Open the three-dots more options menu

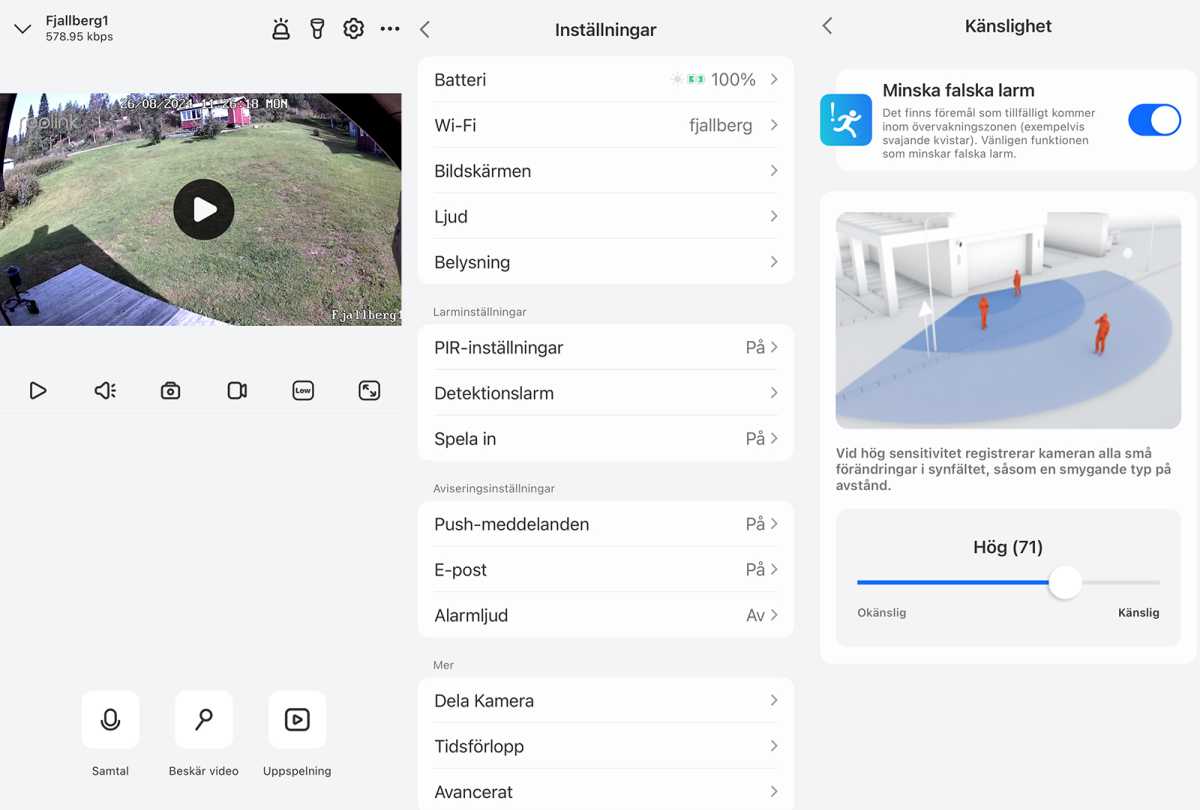390,29
